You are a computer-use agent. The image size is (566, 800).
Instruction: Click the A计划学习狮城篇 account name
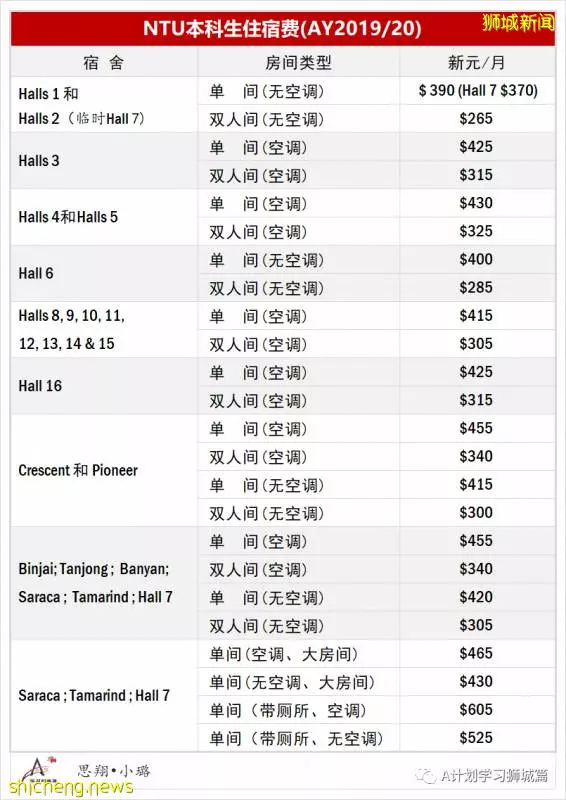pos(494,776)
